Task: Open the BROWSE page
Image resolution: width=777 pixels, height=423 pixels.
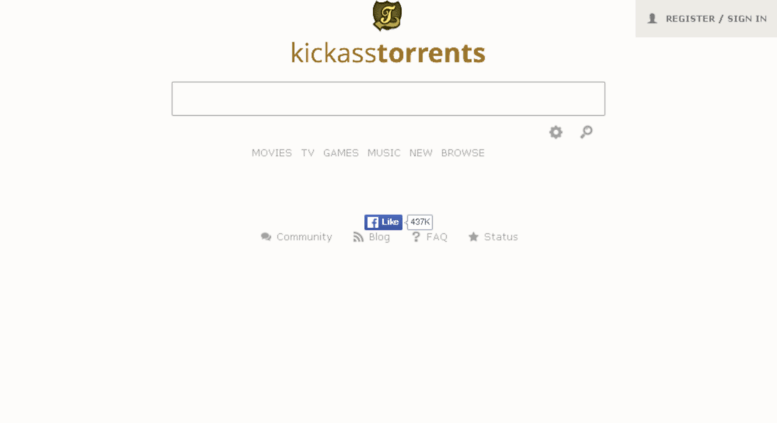Action: click(x=463, y=153)
